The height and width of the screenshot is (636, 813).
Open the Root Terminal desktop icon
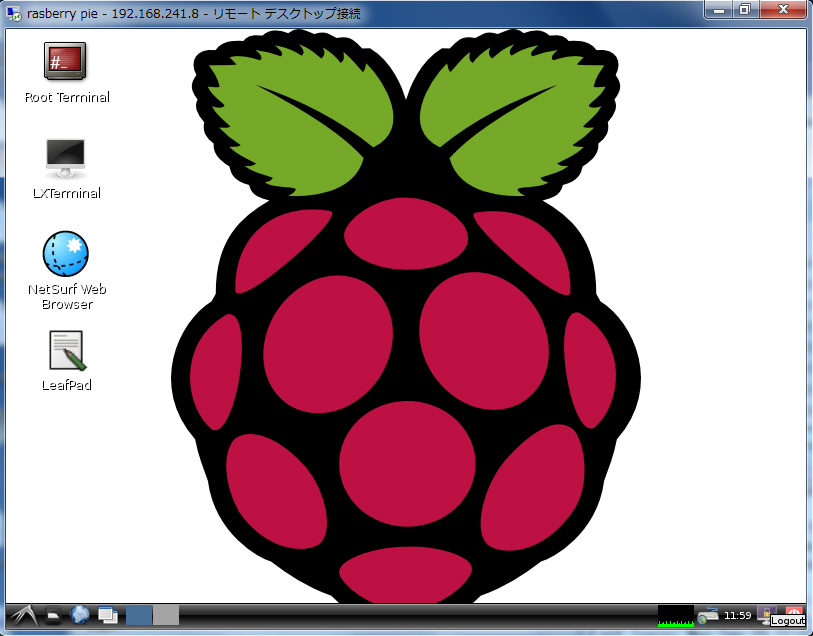[x=65, y=61]
